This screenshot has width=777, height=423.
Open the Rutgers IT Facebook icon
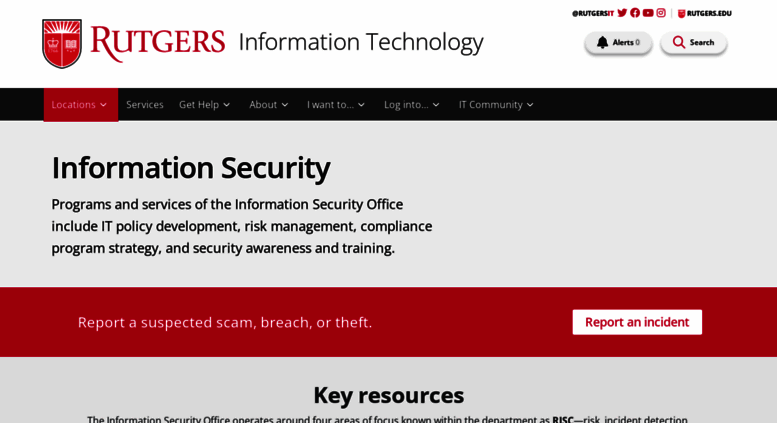coord(635,13)
